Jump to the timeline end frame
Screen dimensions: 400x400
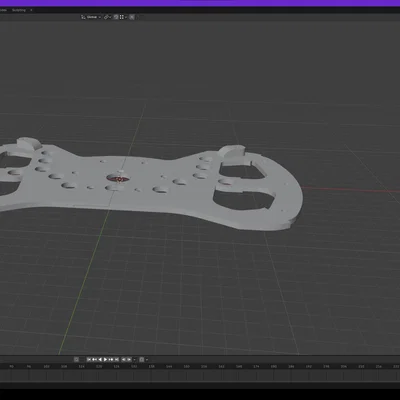(x=117, y=359)
